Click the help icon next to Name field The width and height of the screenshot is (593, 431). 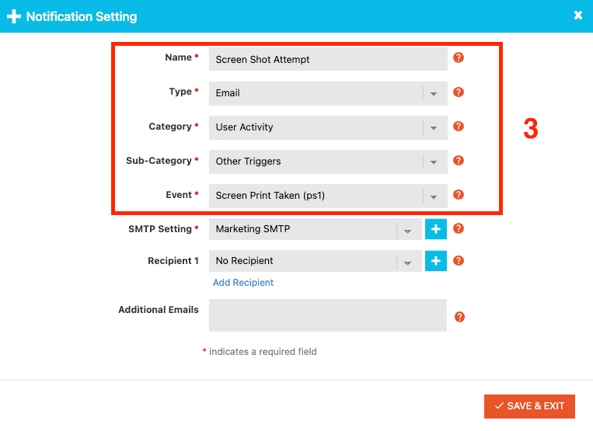coord(458,58)
